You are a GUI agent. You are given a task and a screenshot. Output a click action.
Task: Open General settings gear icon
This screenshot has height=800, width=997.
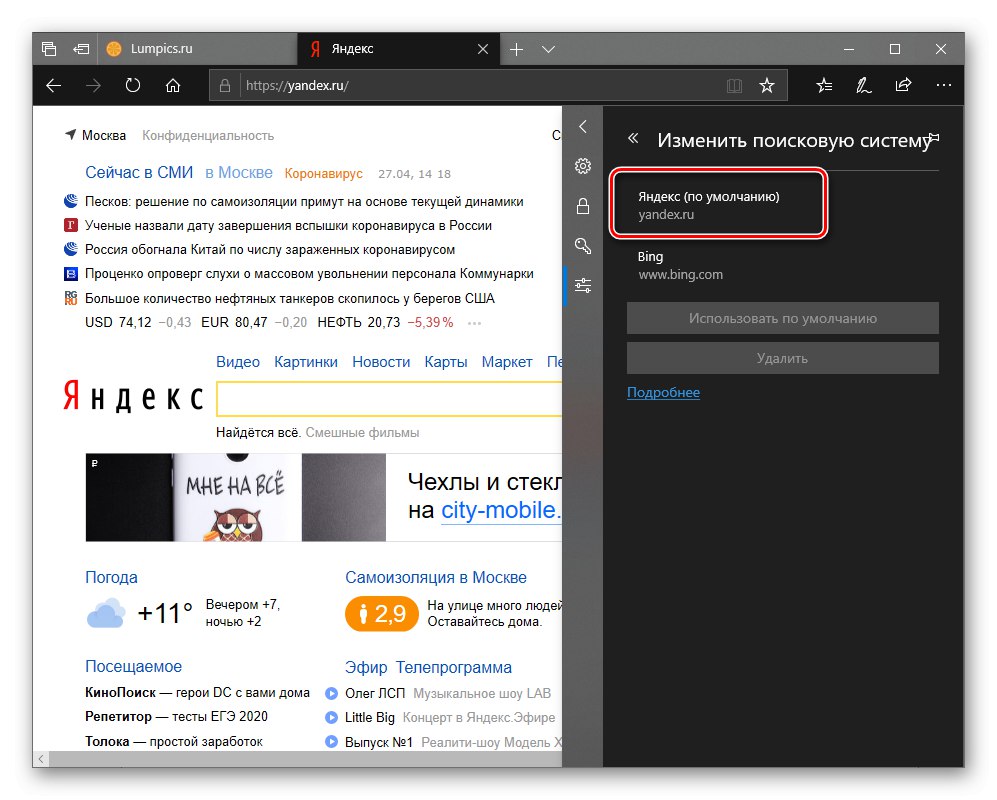[x=582, y=166]
